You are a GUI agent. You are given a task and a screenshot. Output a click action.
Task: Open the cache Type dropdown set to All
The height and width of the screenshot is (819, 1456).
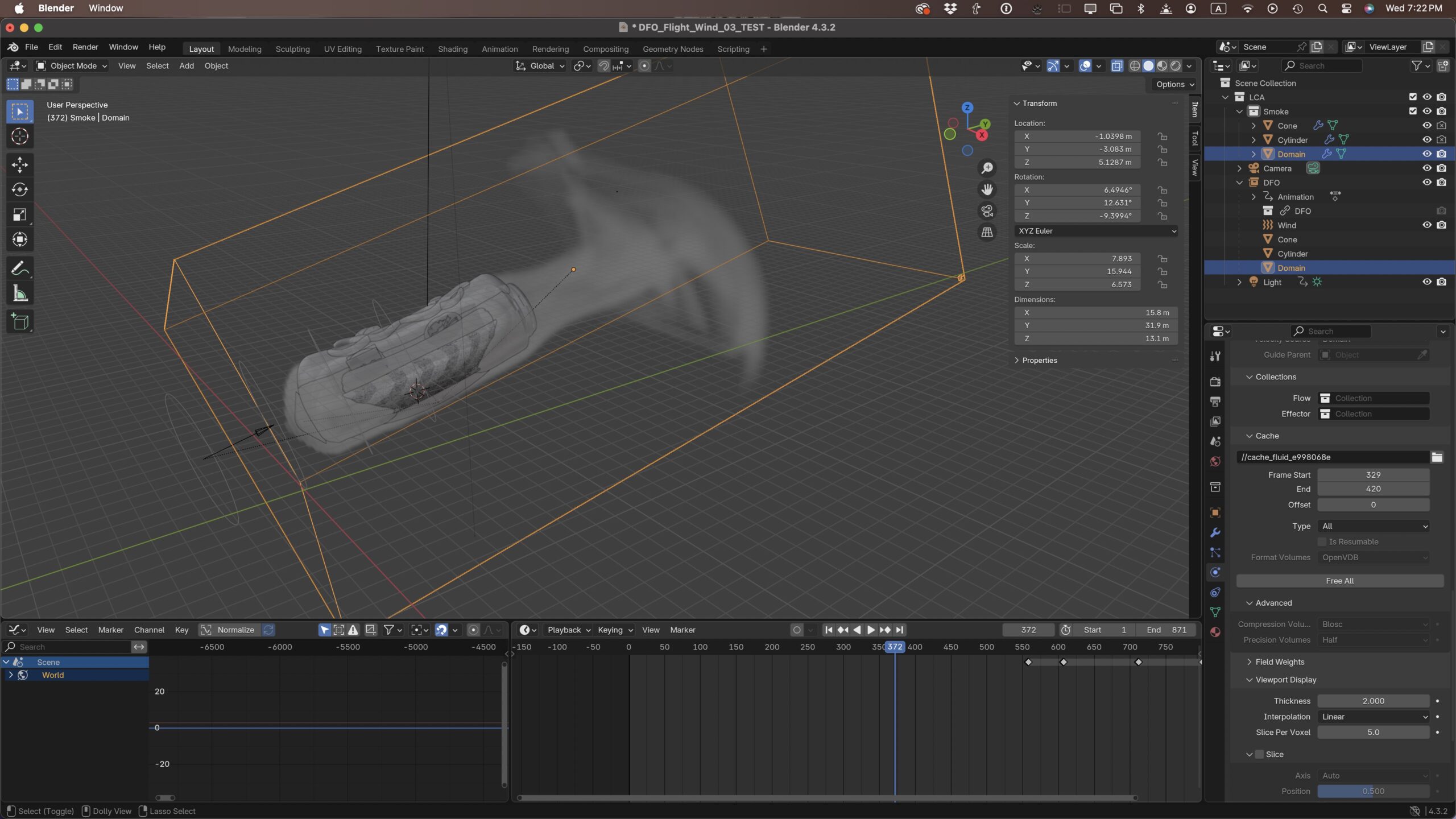(1374, 526)
